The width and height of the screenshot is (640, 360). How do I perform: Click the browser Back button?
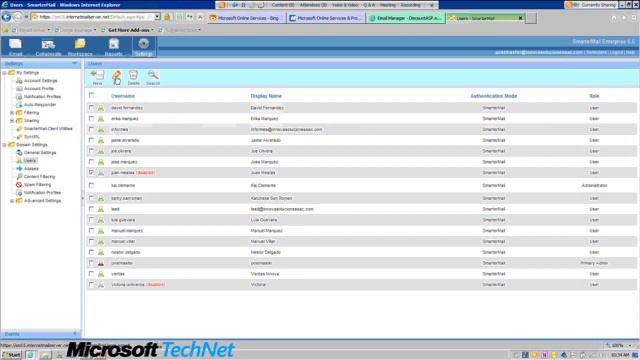pos(7,17)
